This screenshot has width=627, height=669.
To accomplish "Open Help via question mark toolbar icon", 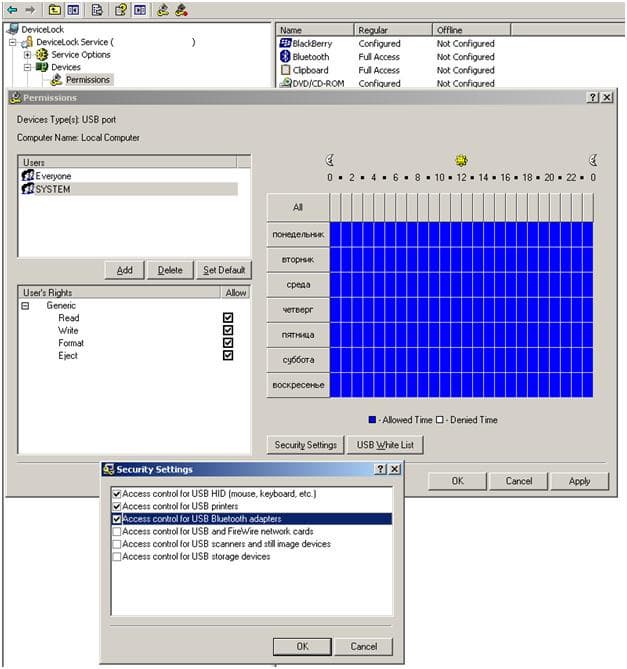I will pos(121,9).
